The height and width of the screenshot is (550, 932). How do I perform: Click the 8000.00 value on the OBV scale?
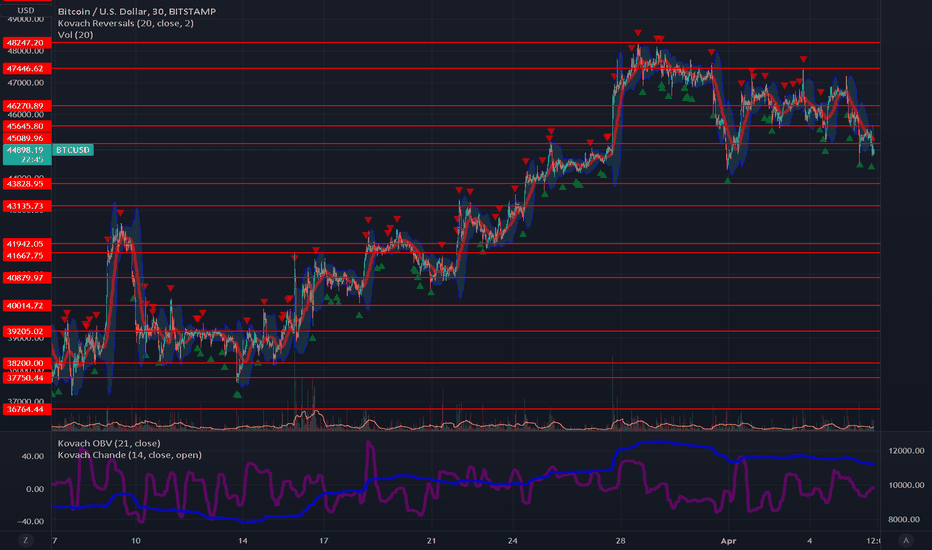pyautogui.click(x=906, y=519)
